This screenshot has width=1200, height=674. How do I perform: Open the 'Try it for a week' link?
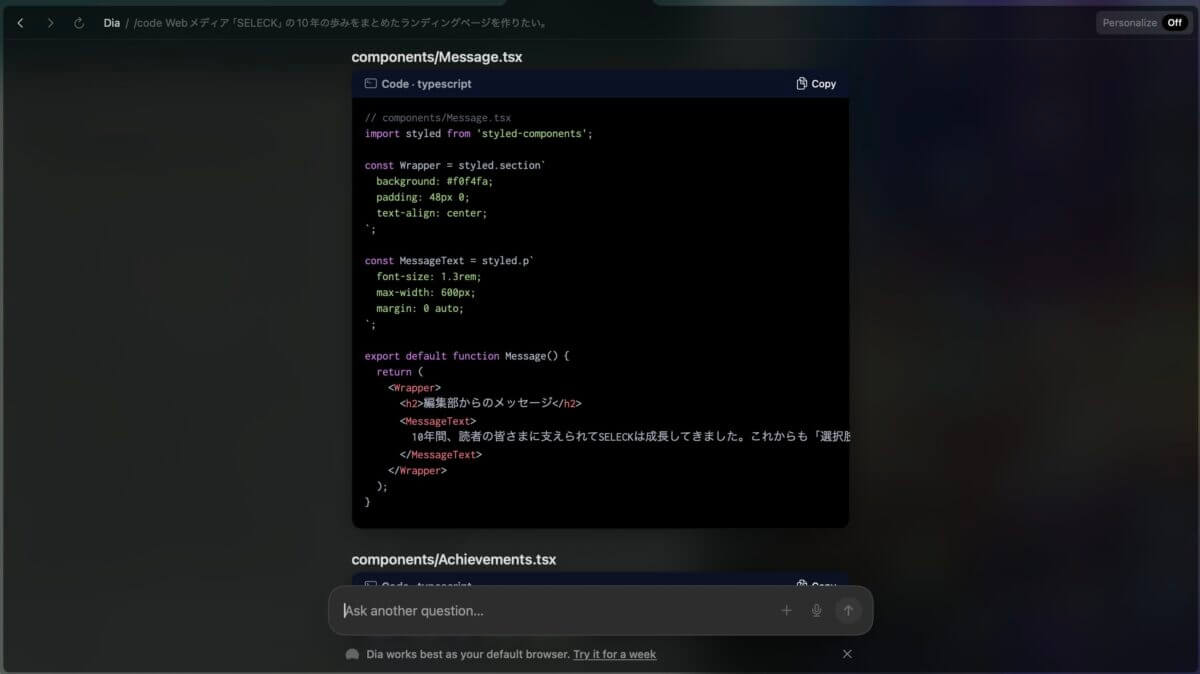[615, 654]
